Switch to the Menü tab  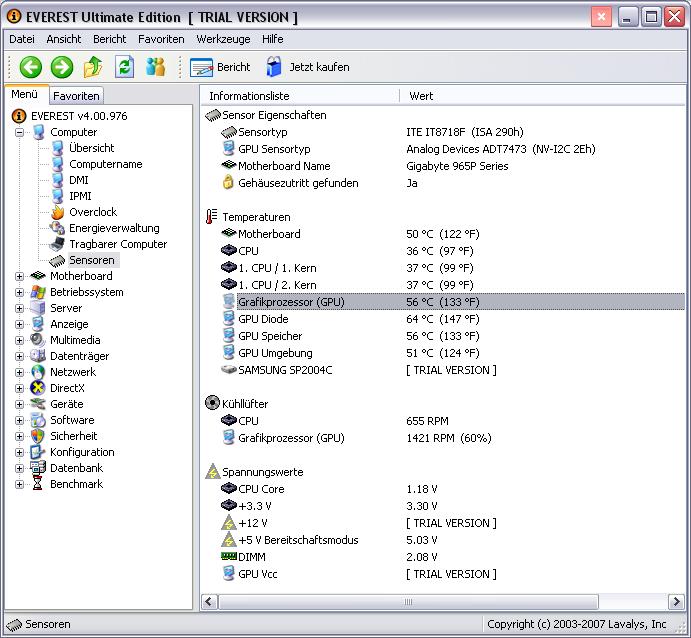tap(25, 94)
